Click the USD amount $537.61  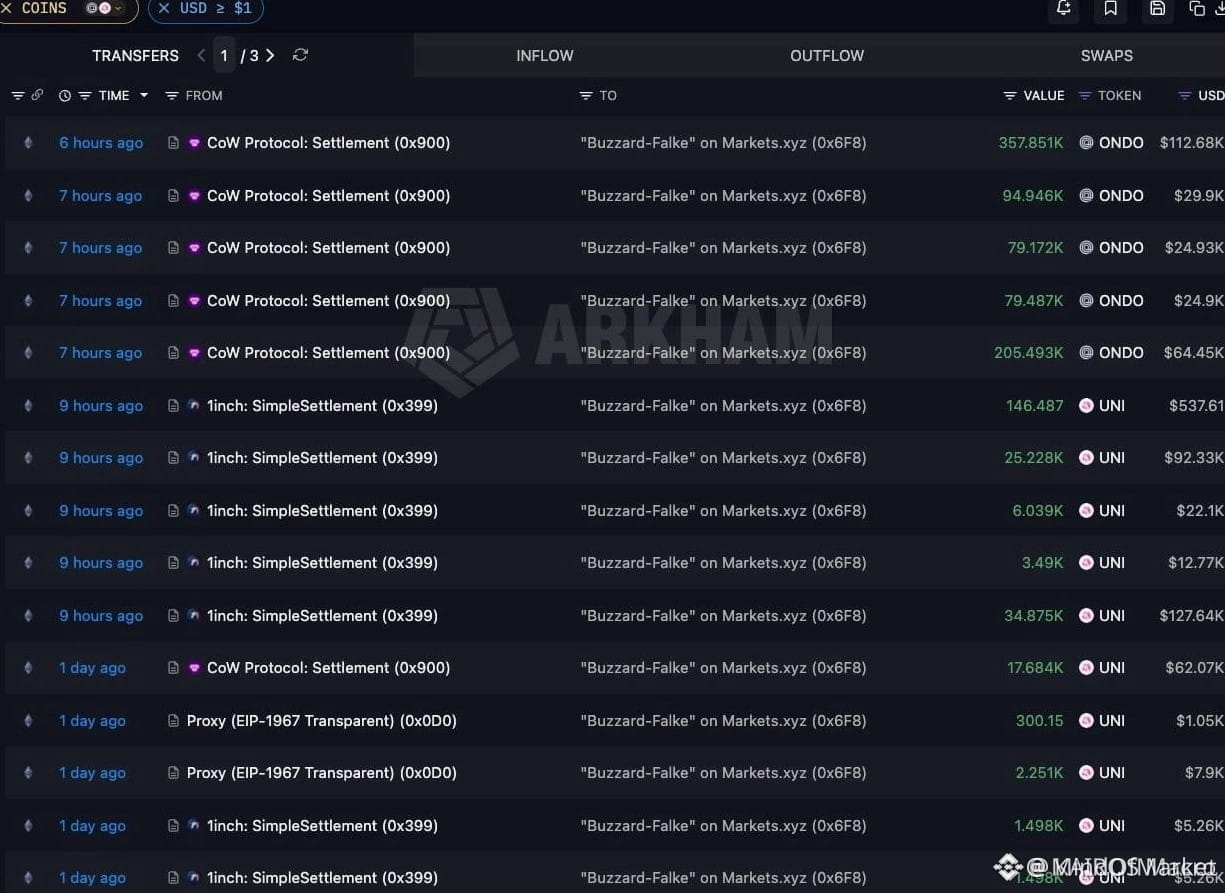pos(1196,406)
